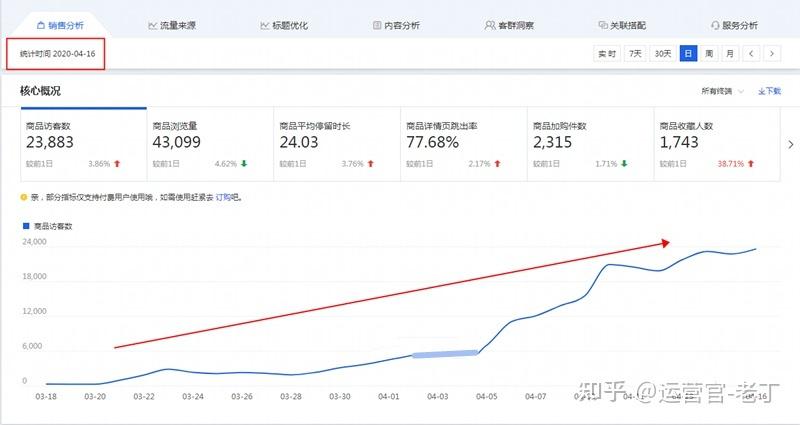Open the 标题优化 tab
The image size is (800, 425).
point(284,25)
